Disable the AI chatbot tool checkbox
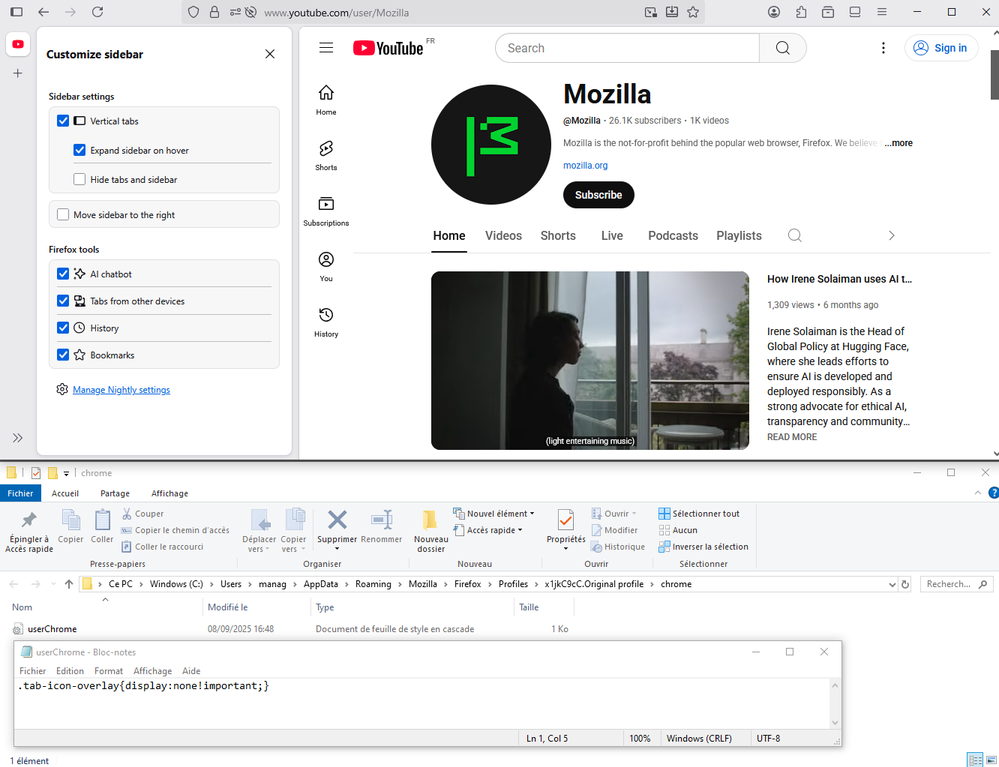This screenshot has width=999, height=767. click(63, 274)
